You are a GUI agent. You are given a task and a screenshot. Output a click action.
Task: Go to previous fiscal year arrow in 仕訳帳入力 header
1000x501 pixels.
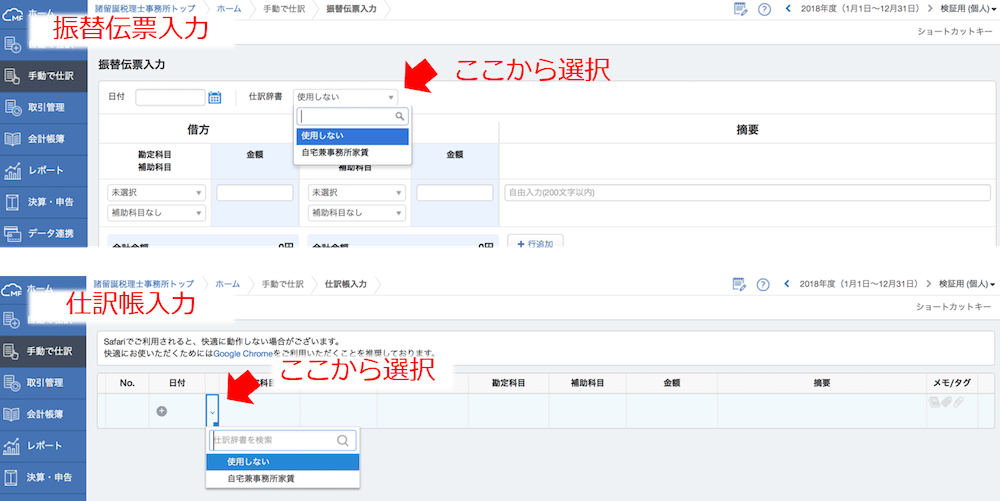pos(788,284)
